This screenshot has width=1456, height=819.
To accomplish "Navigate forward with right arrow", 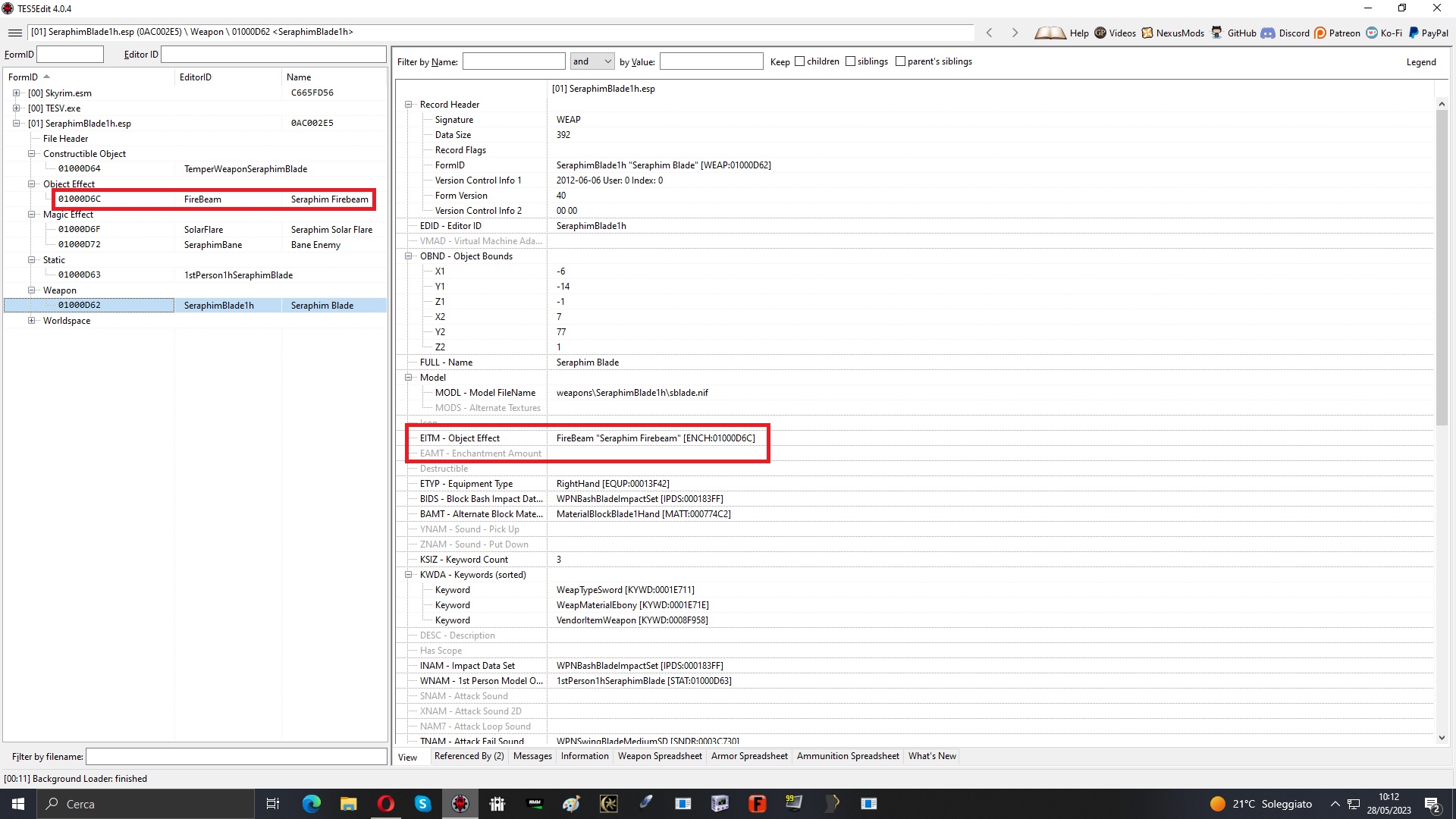I will coord(1015,33).
